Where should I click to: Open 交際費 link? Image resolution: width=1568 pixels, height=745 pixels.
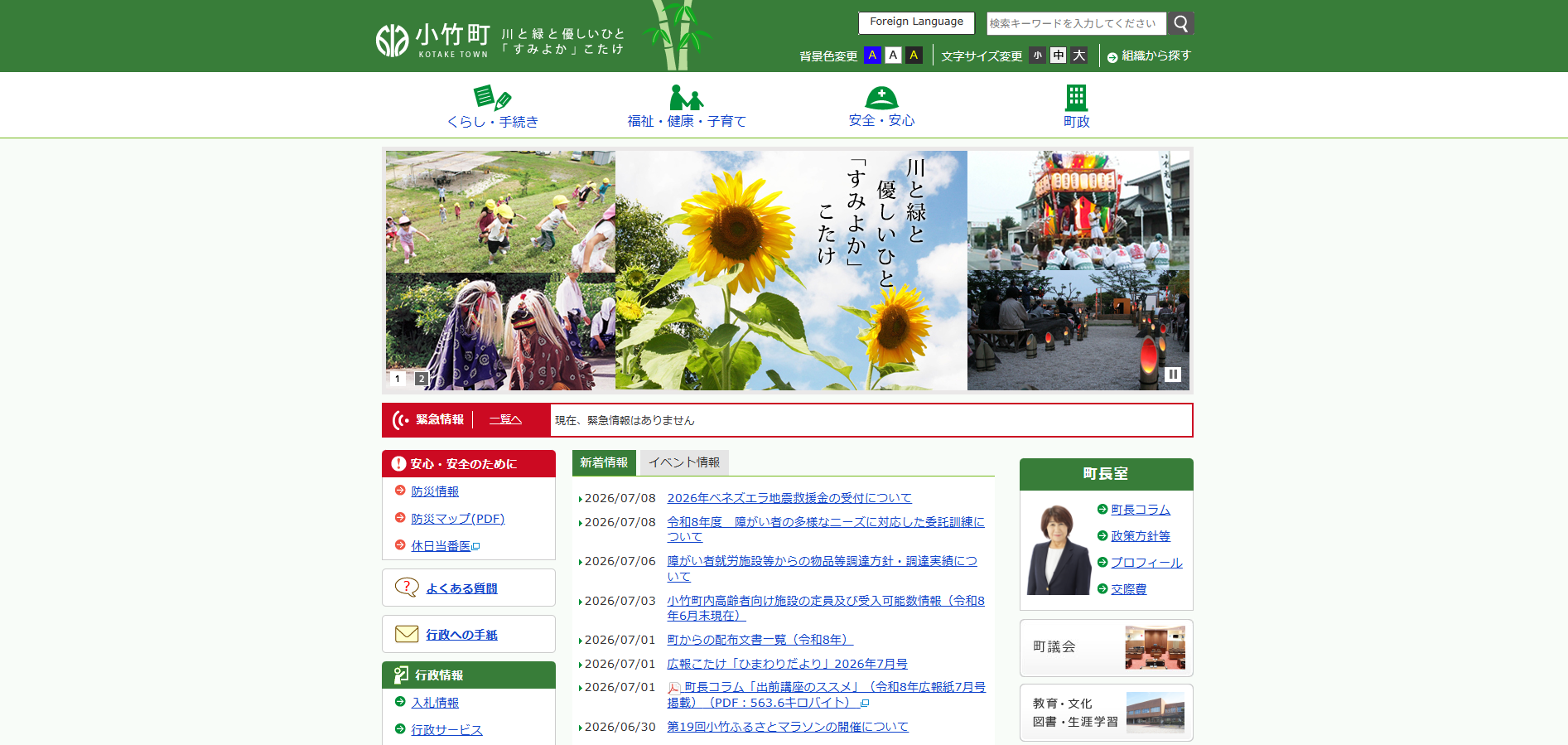(1129, 589)
